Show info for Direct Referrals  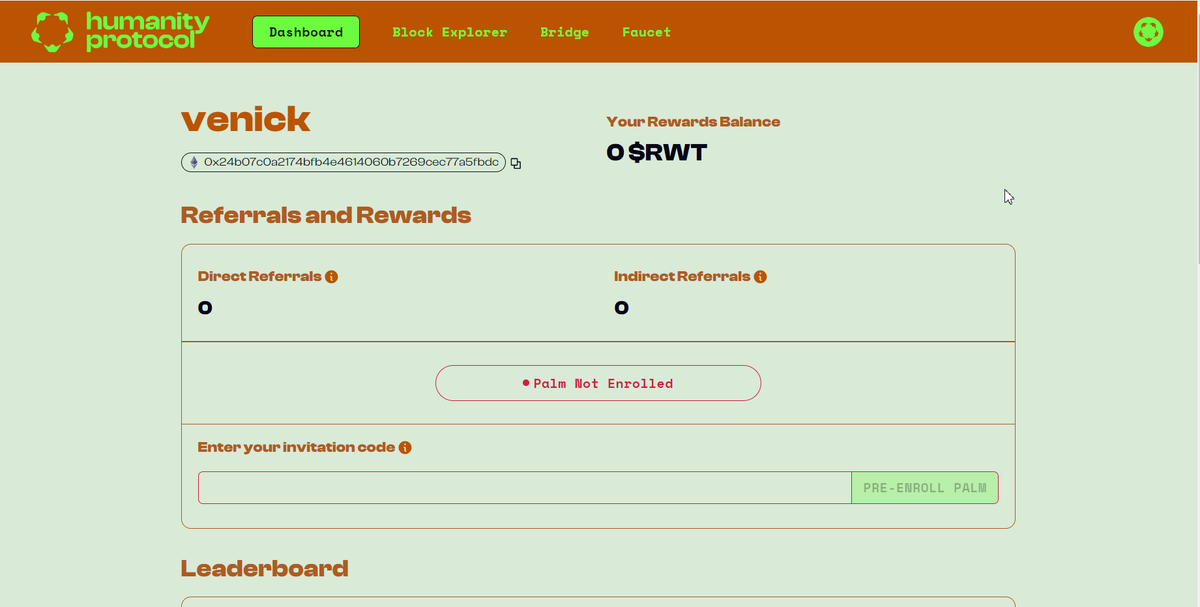(x=332, y=277)
